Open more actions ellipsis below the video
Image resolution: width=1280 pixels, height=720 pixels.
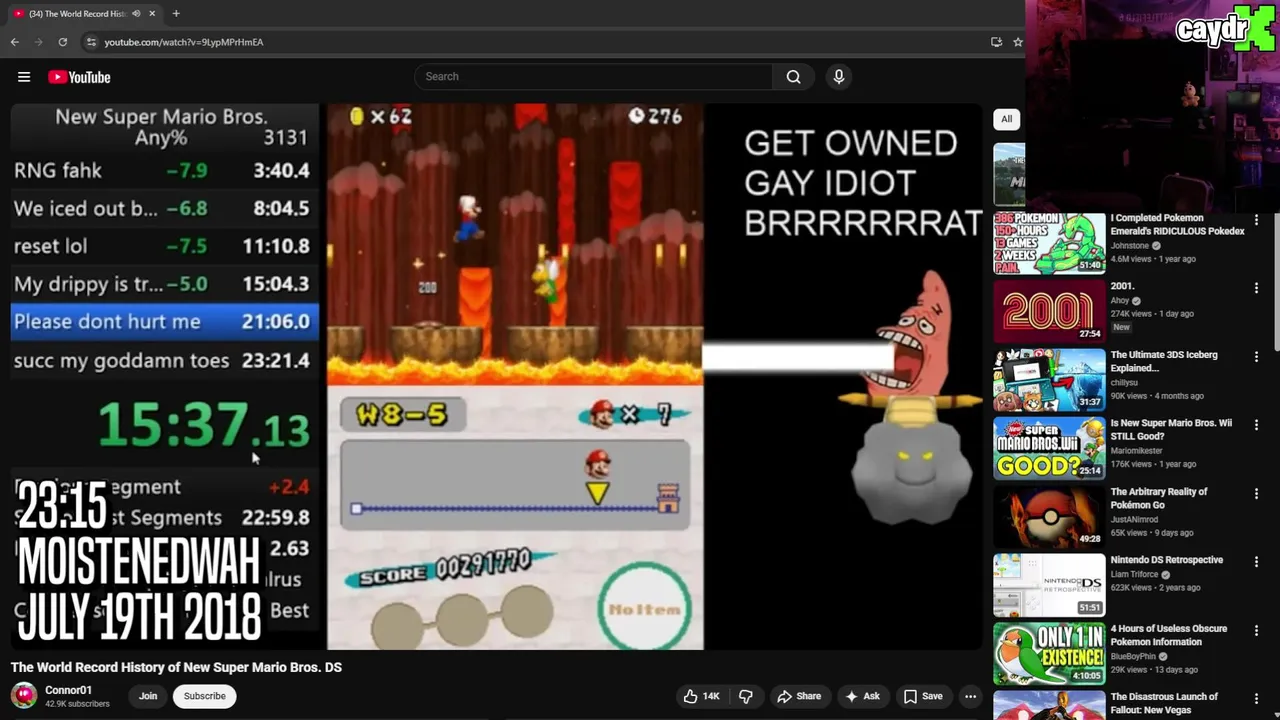point(970,696)
